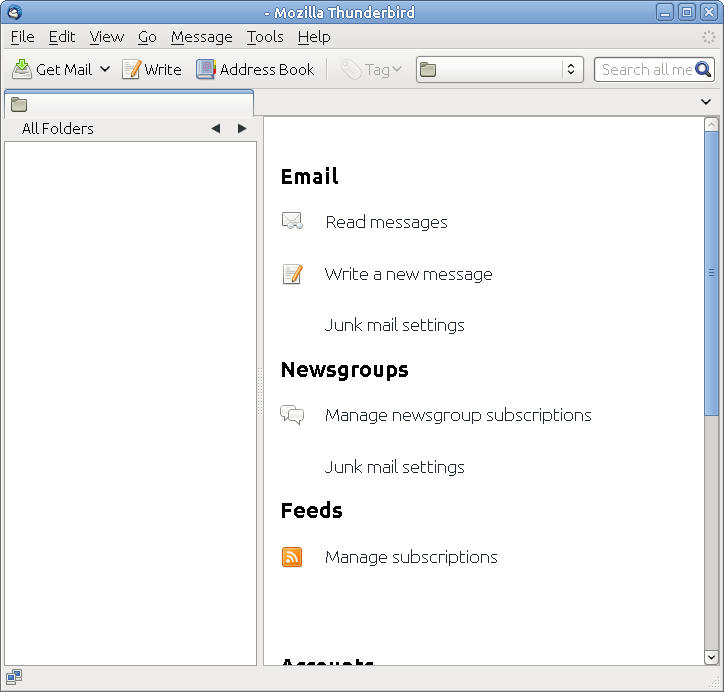Maximize the Thunderbird window
Screen dimensions: 724x692
[x=687, y=12]
